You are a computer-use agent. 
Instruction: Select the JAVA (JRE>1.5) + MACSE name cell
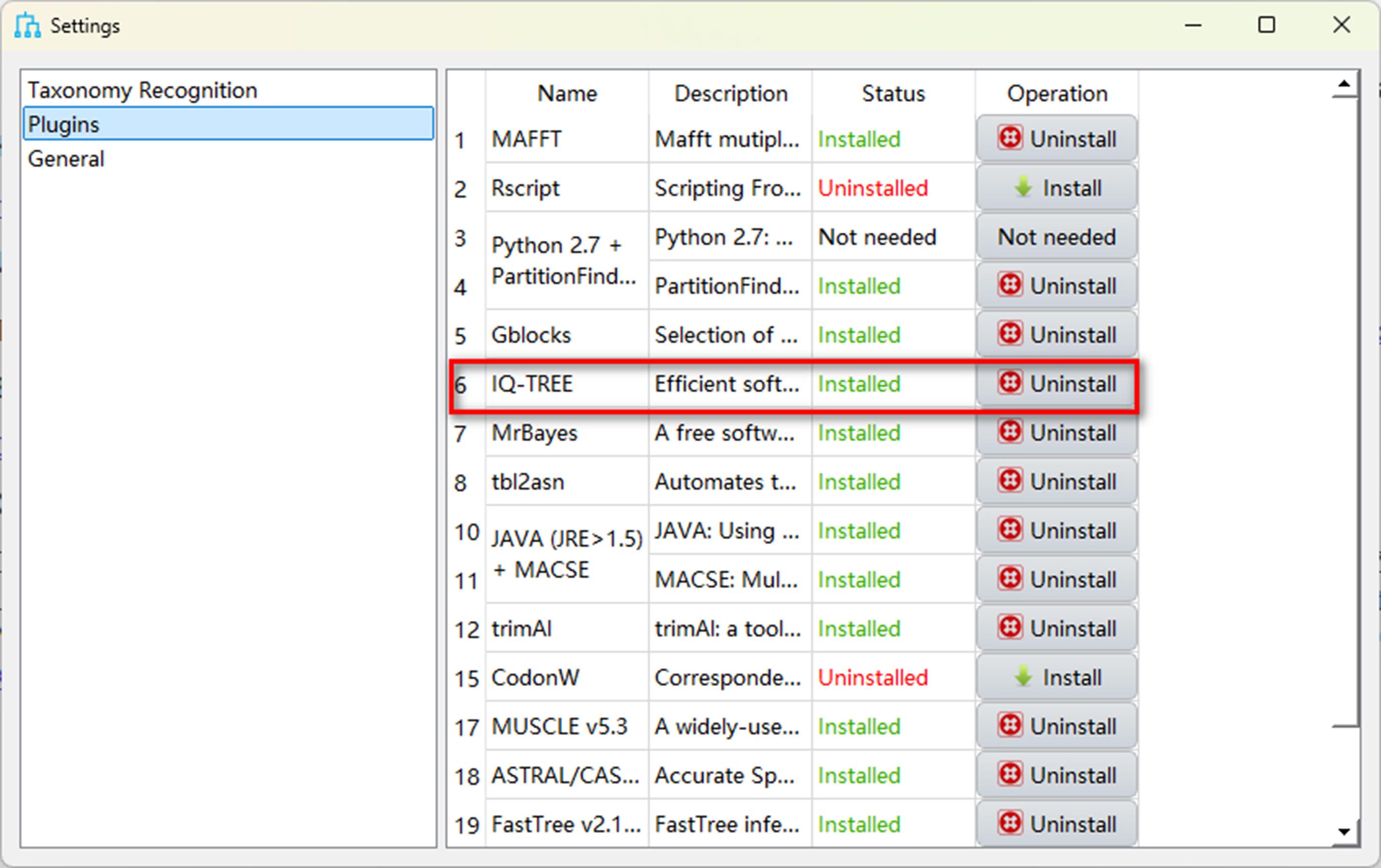[x=567, y=555]
